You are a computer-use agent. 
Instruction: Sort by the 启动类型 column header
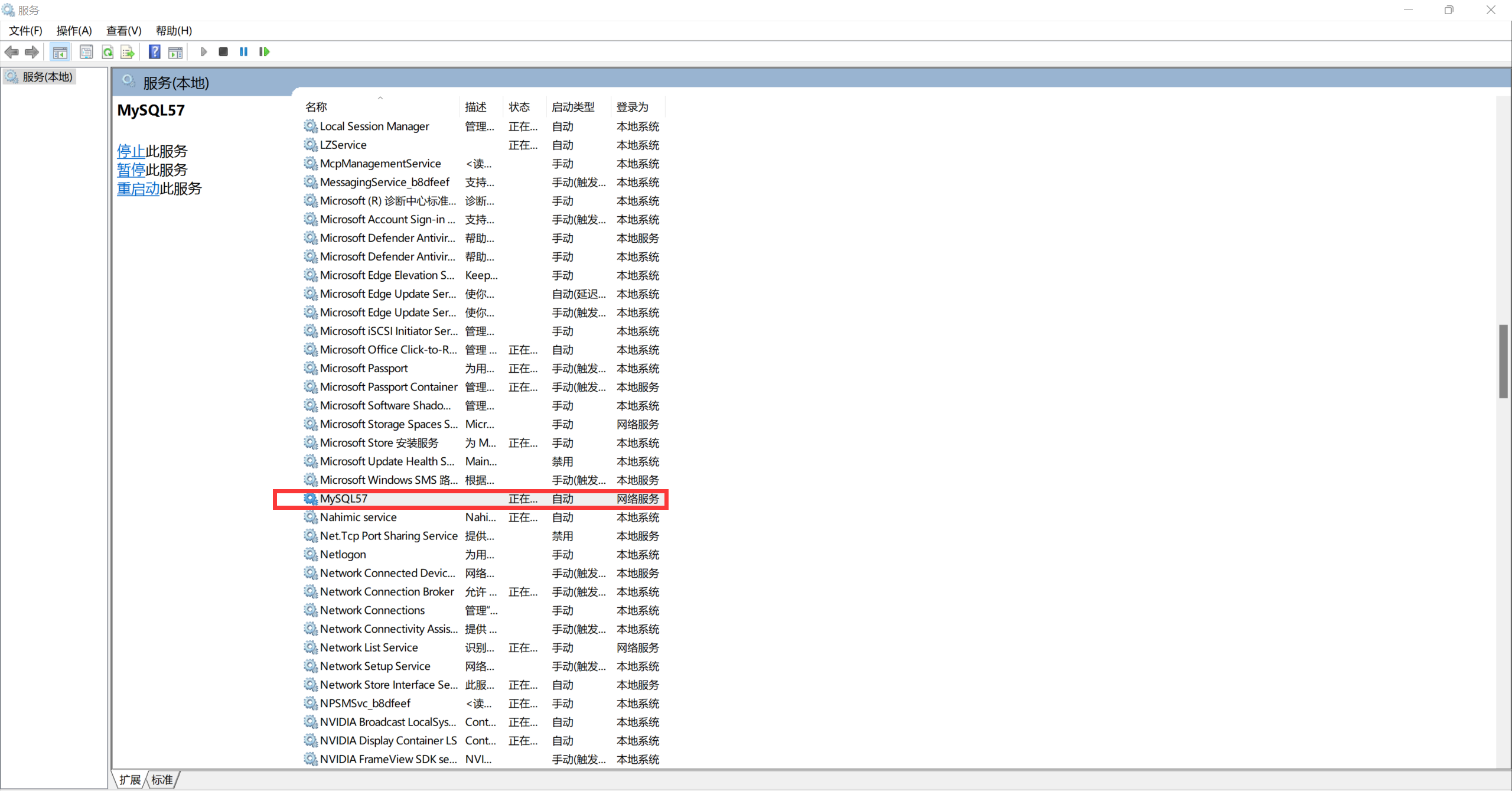[x=579, y=107]
